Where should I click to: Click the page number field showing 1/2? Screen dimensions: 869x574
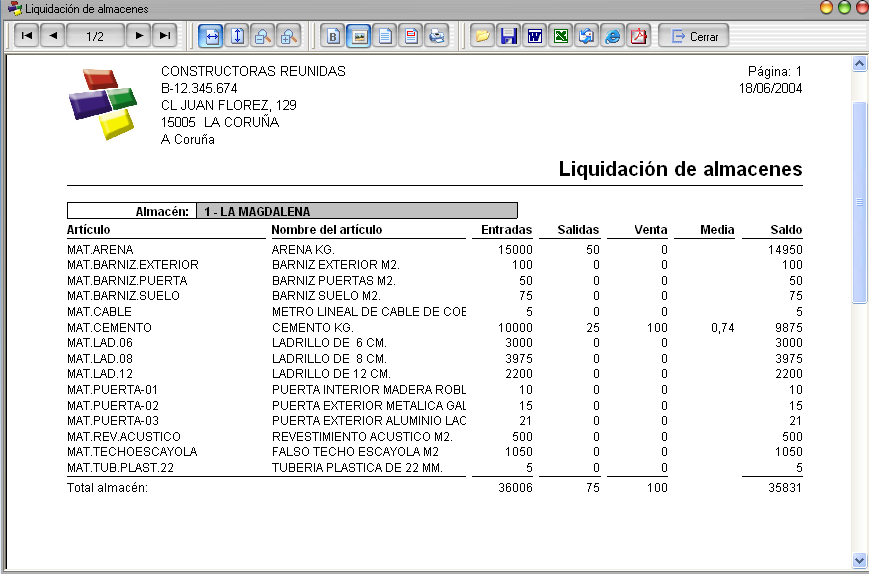click(x=95, y=36)
